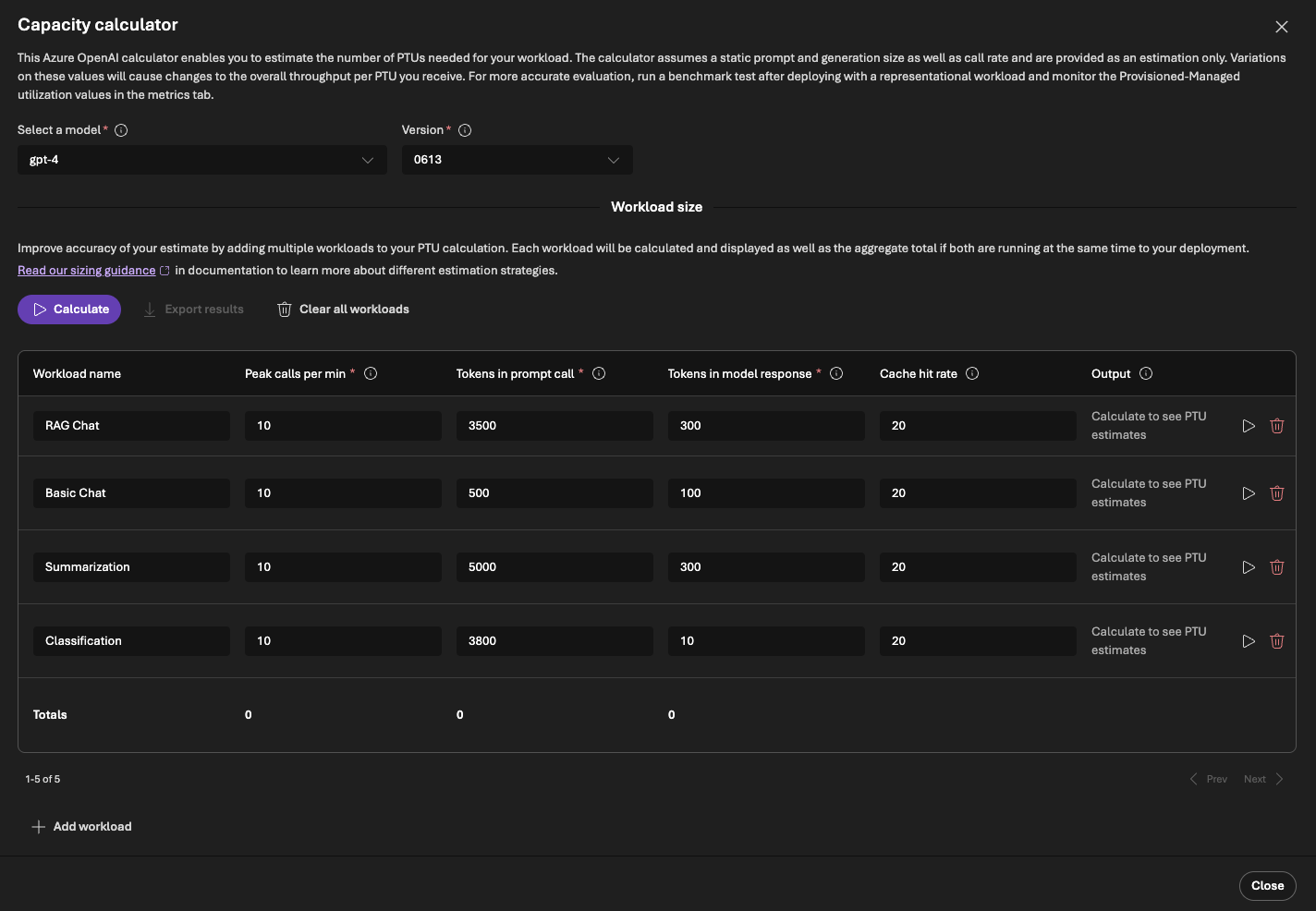The image size is (1316, 911).
Task: Click the Calculate button
Action: 69,310
